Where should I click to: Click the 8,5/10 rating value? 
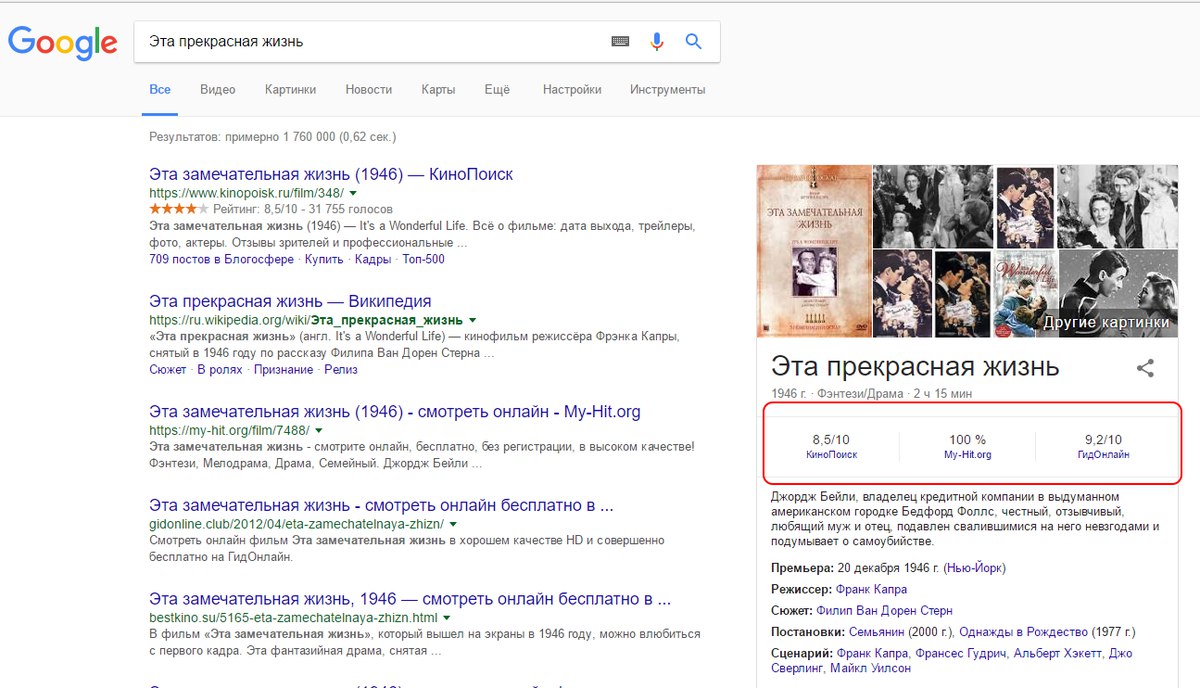pyautogui.click(x=831, y=440)
